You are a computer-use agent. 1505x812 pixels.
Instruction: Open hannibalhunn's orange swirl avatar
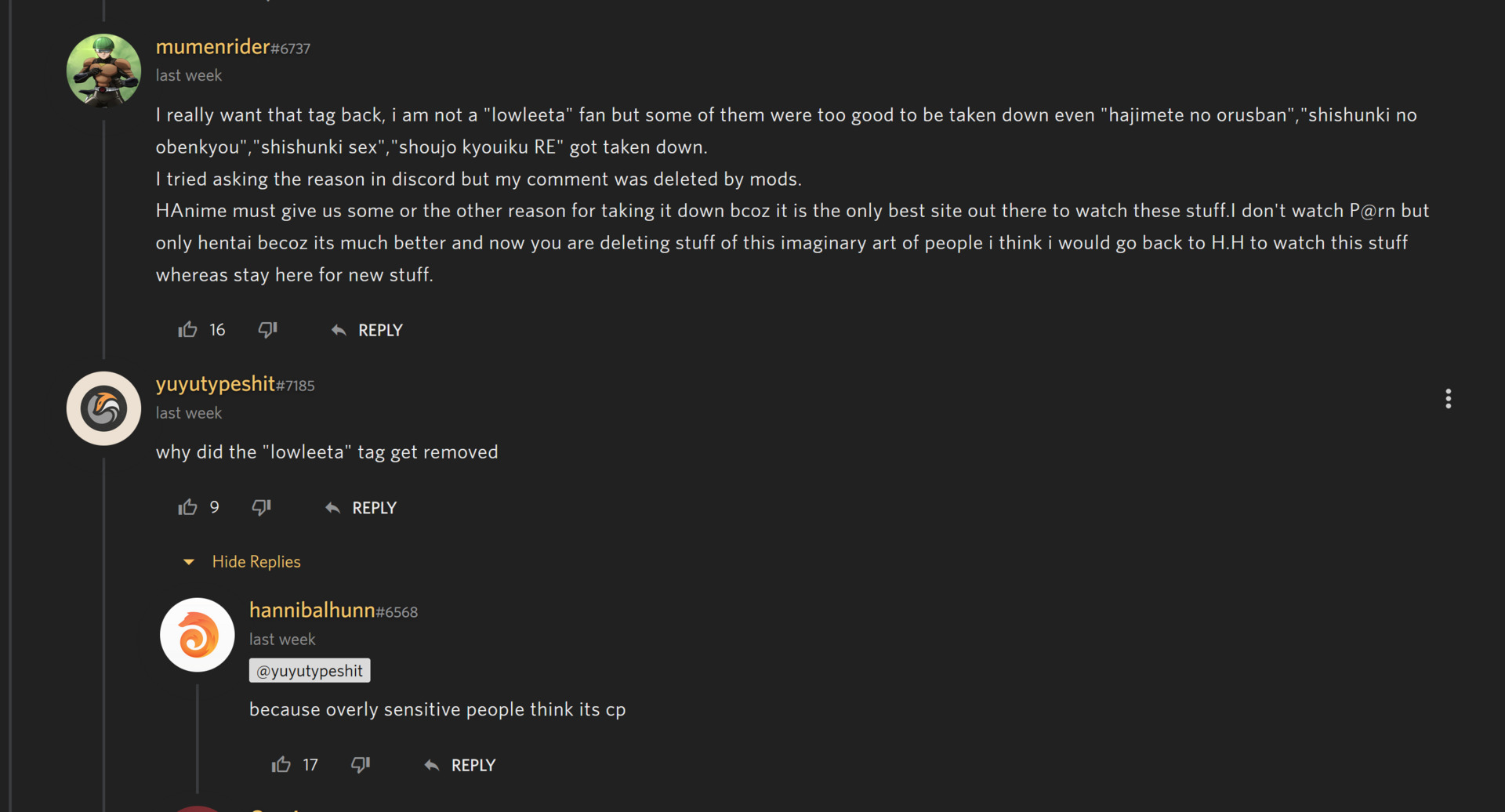click(198, 635)
